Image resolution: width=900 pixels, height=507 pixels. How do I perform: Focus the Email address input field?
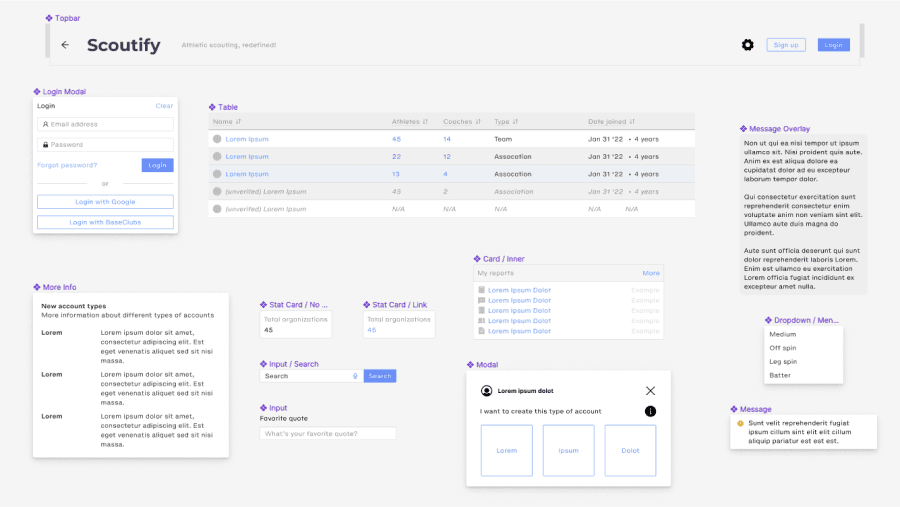[105, 124]
